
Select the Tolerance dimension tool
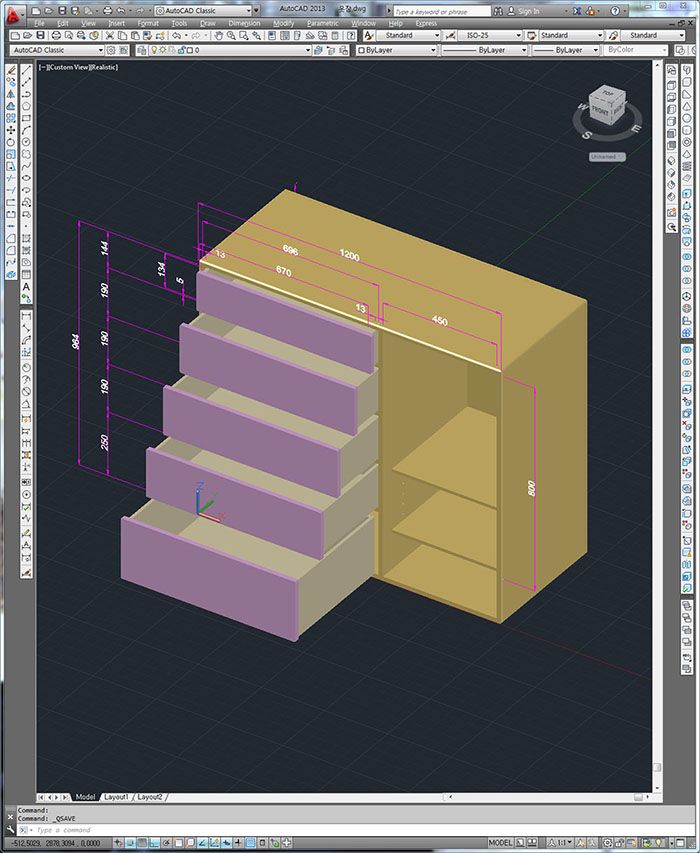(x=26, y=481)
